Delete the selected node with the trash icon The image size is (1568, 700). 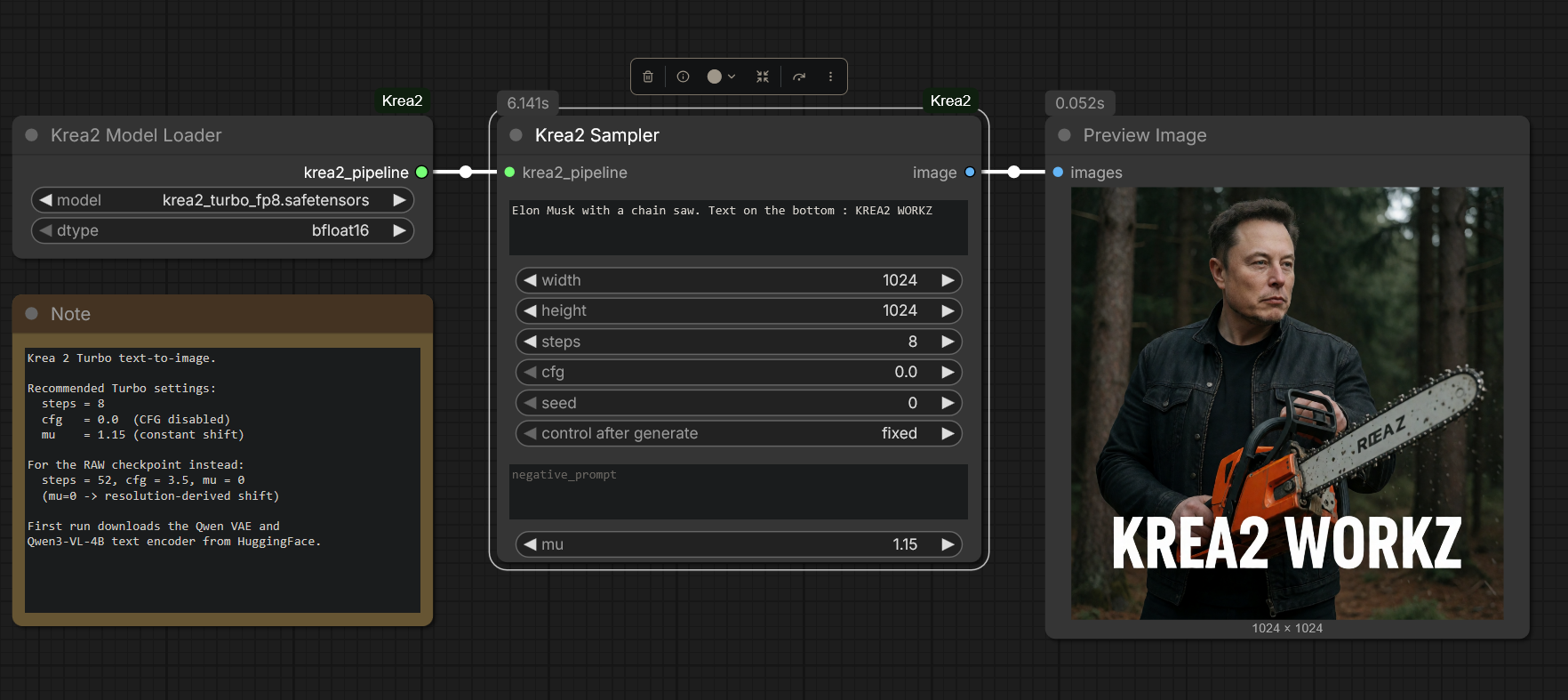[x=648, y=76]
